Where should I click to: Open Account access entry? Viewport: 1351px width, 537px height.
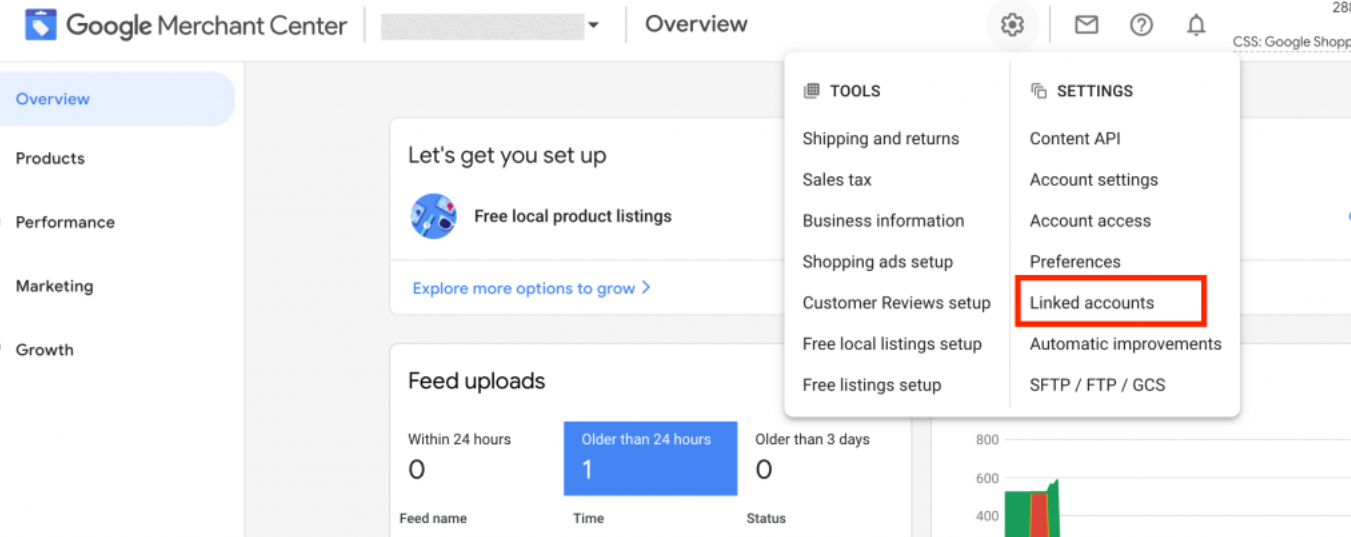[x=1090, y=221]
